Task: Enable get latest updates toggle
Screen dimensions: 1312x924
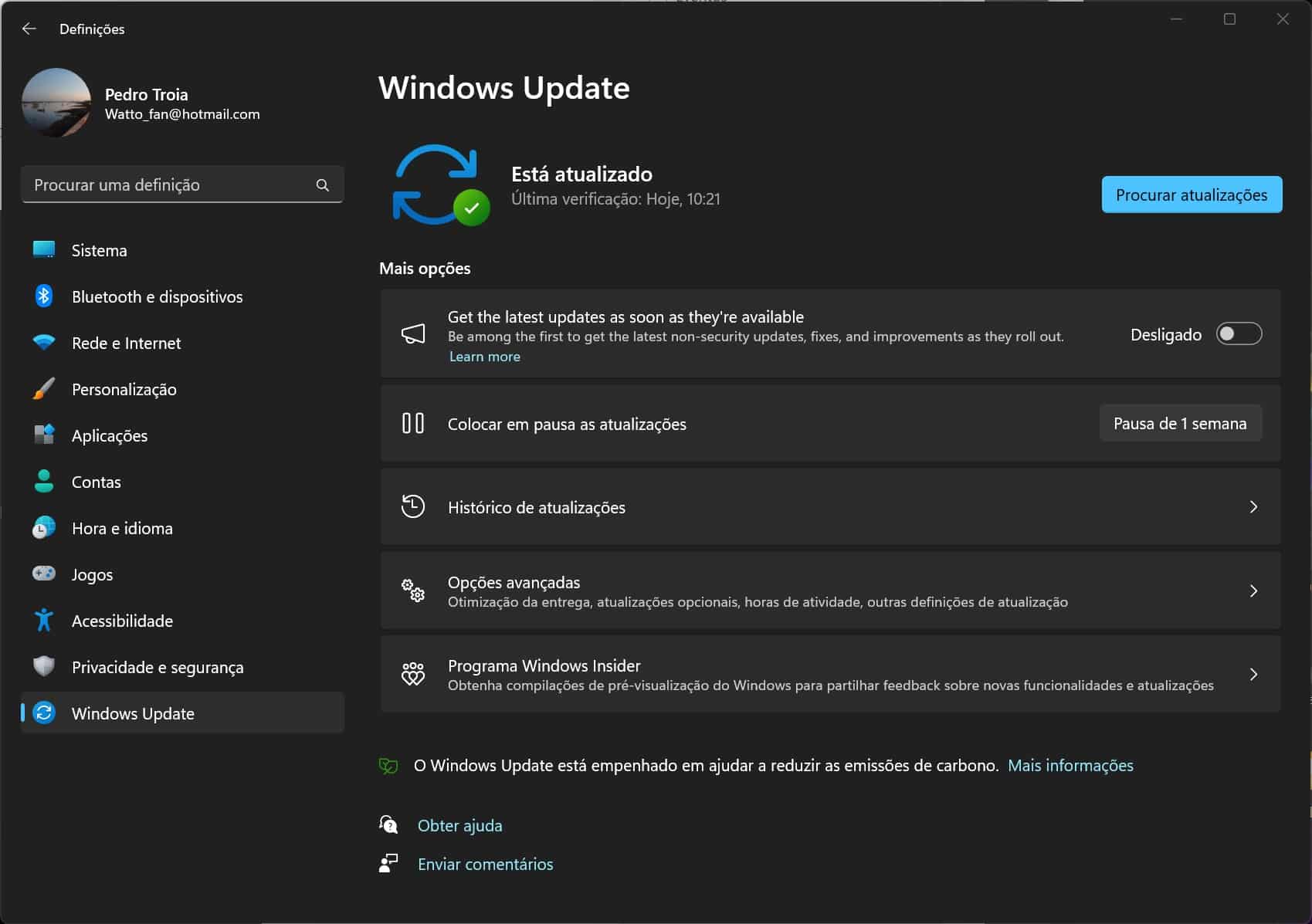Action: 1239,334
